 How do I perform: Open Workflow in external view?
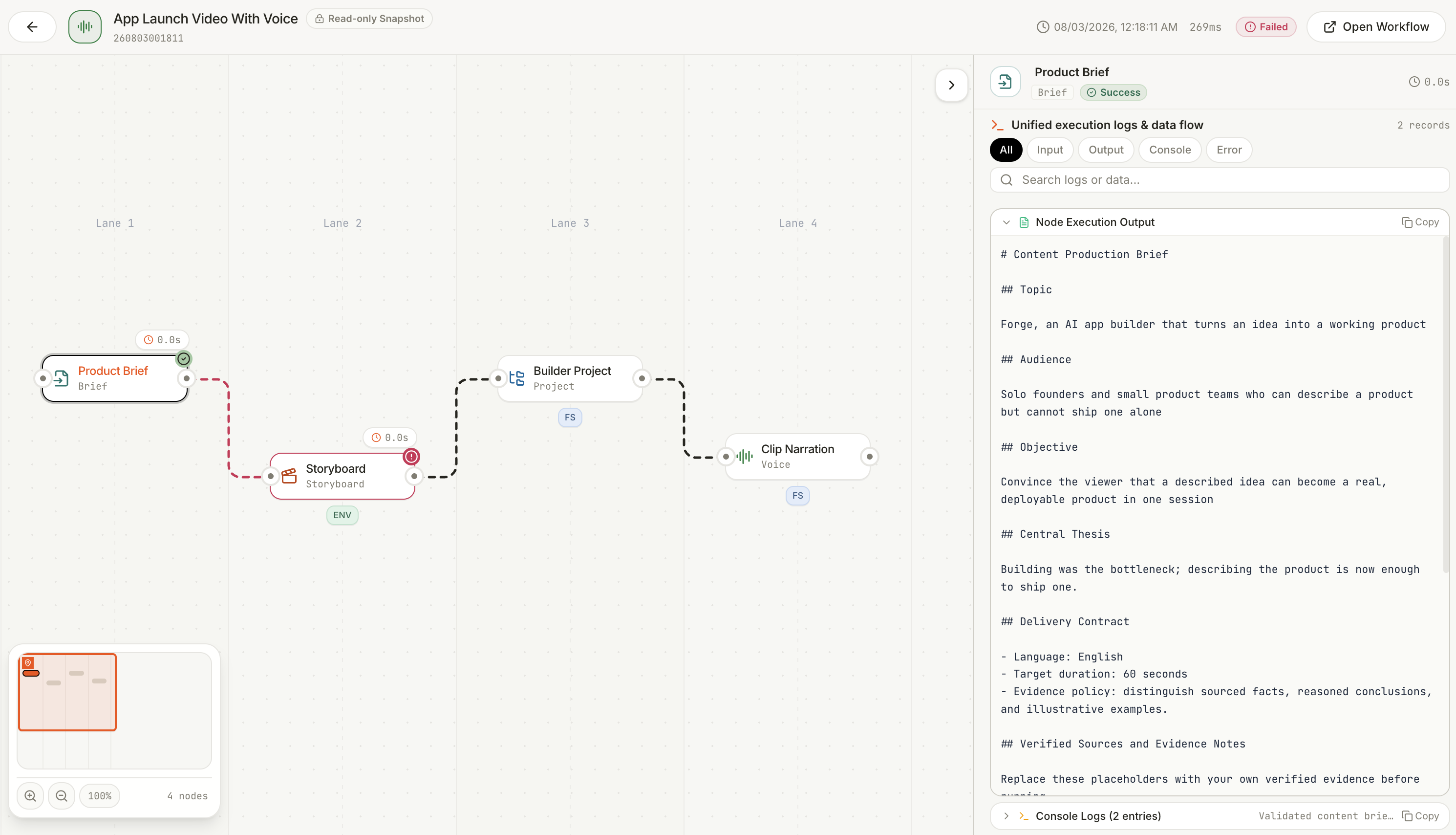click(1376, 27)
